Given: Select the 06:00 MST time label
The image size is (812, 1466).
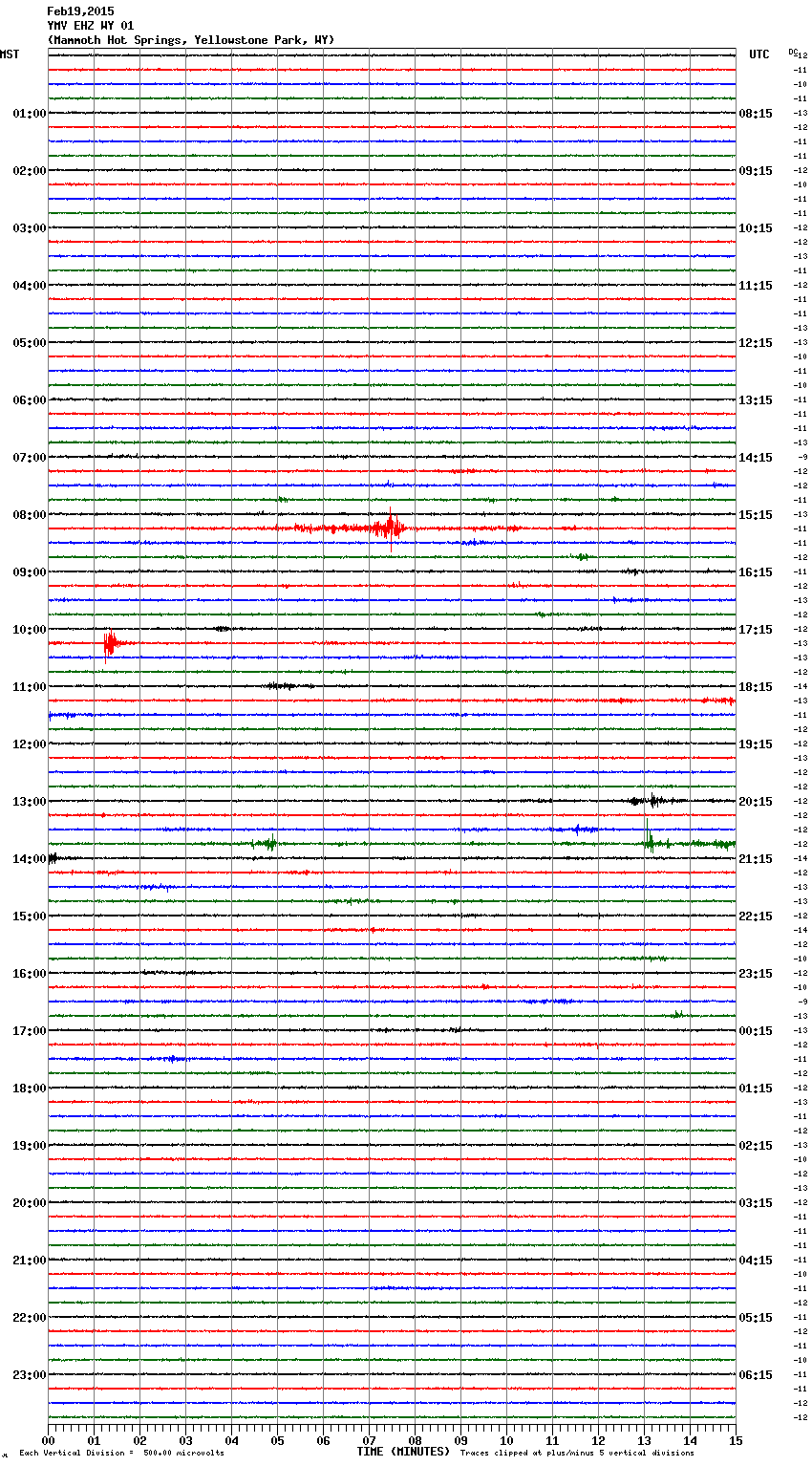Looking at the screenshot, I should coord(30,400).
